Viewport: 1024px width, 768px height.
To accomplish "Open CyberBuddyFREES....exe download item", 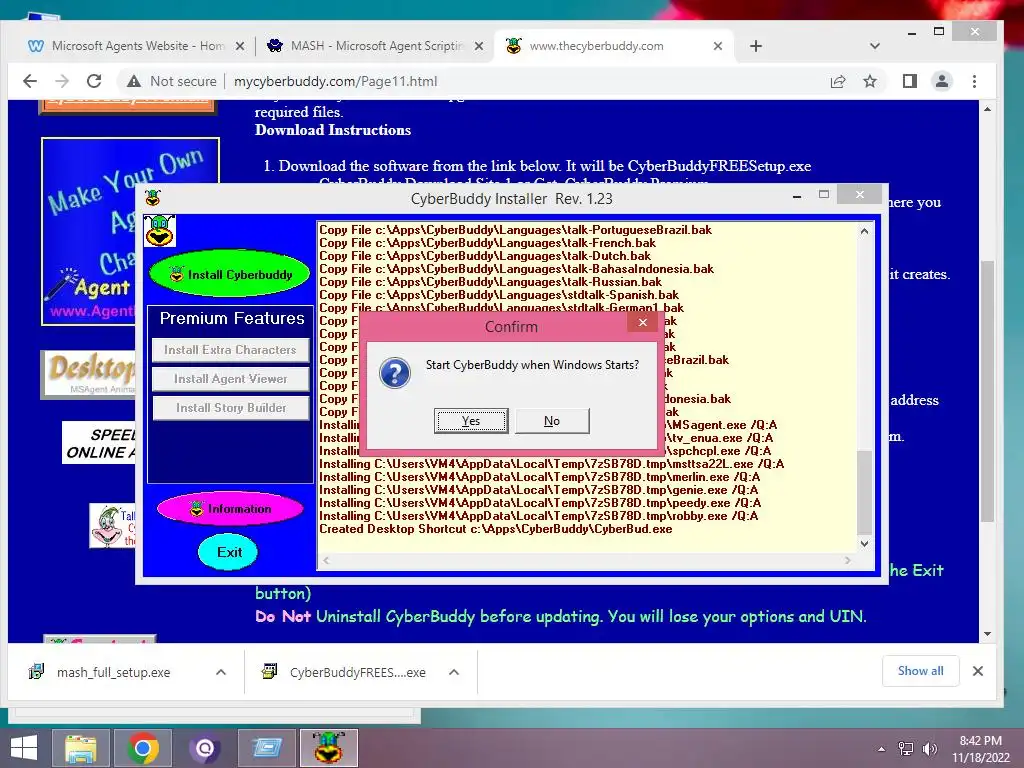I will point(357,672).
